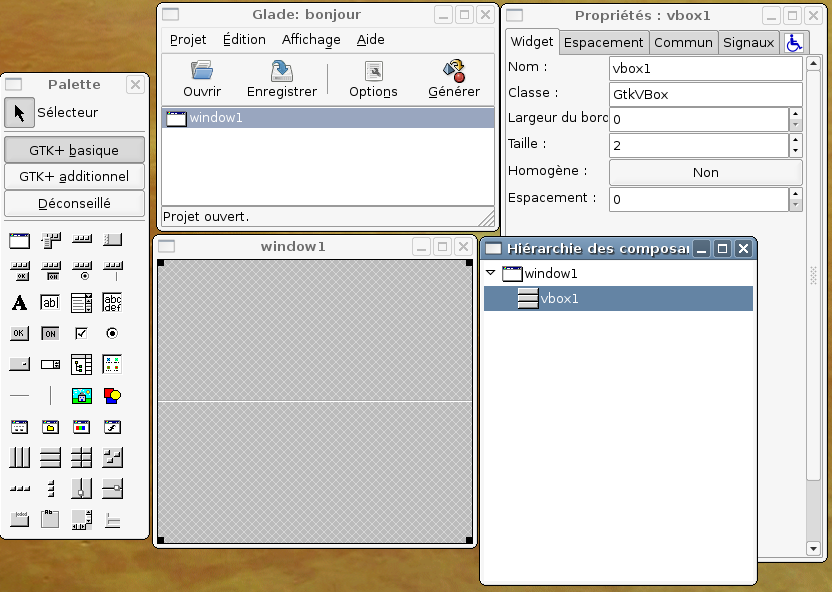
Task: Select the Font Selection Dialog icon
Action: click(x=112, y=427)
